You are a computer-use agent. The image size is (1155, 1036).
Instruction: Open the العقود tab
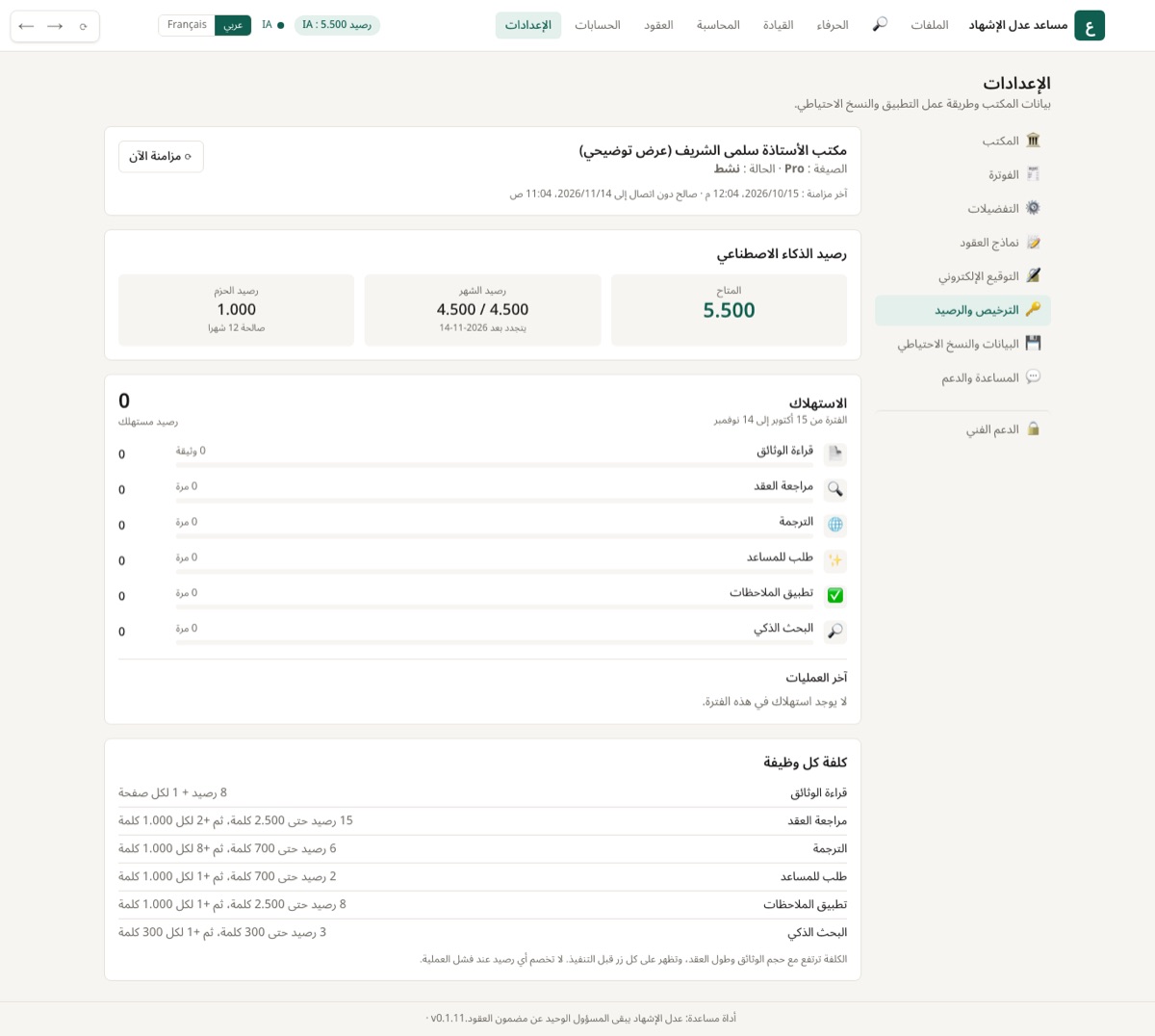tap(658, 25)
